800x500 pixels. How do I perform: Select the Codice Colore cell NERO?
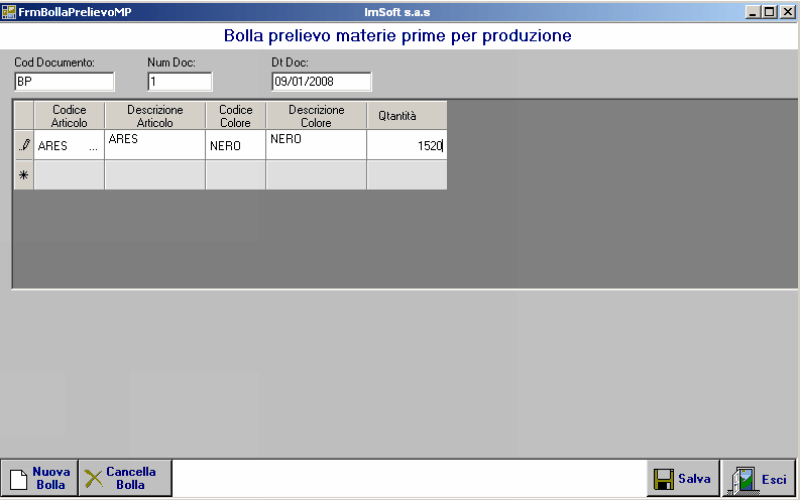tap(235, 145)
